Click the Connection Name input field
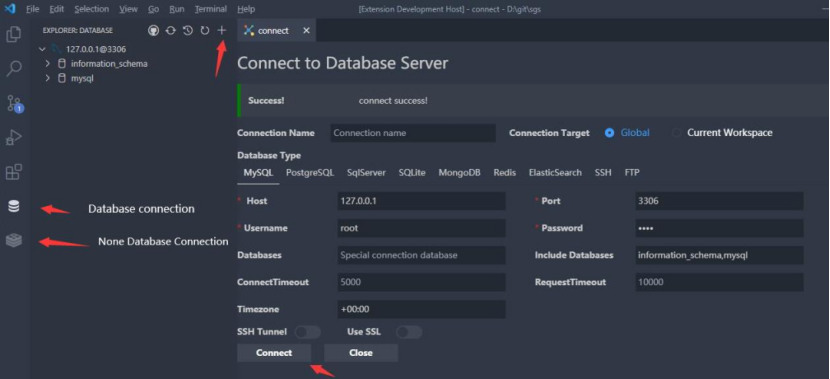 point(413,133)
